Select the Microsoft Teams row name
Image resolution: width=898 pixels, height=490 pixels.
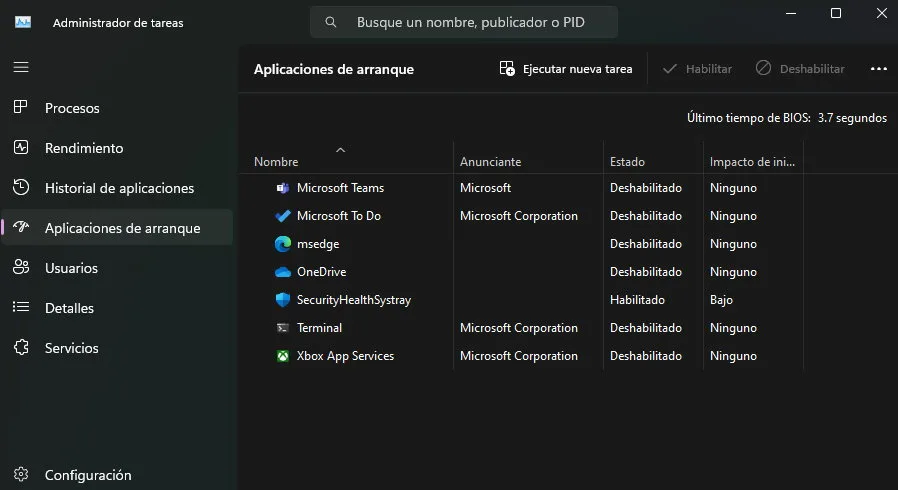tap(340, 188)
